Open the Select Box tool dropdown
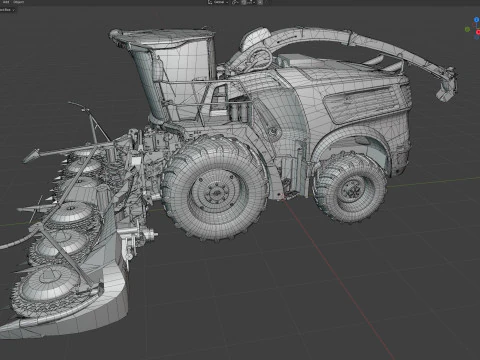 click(7, 10)
